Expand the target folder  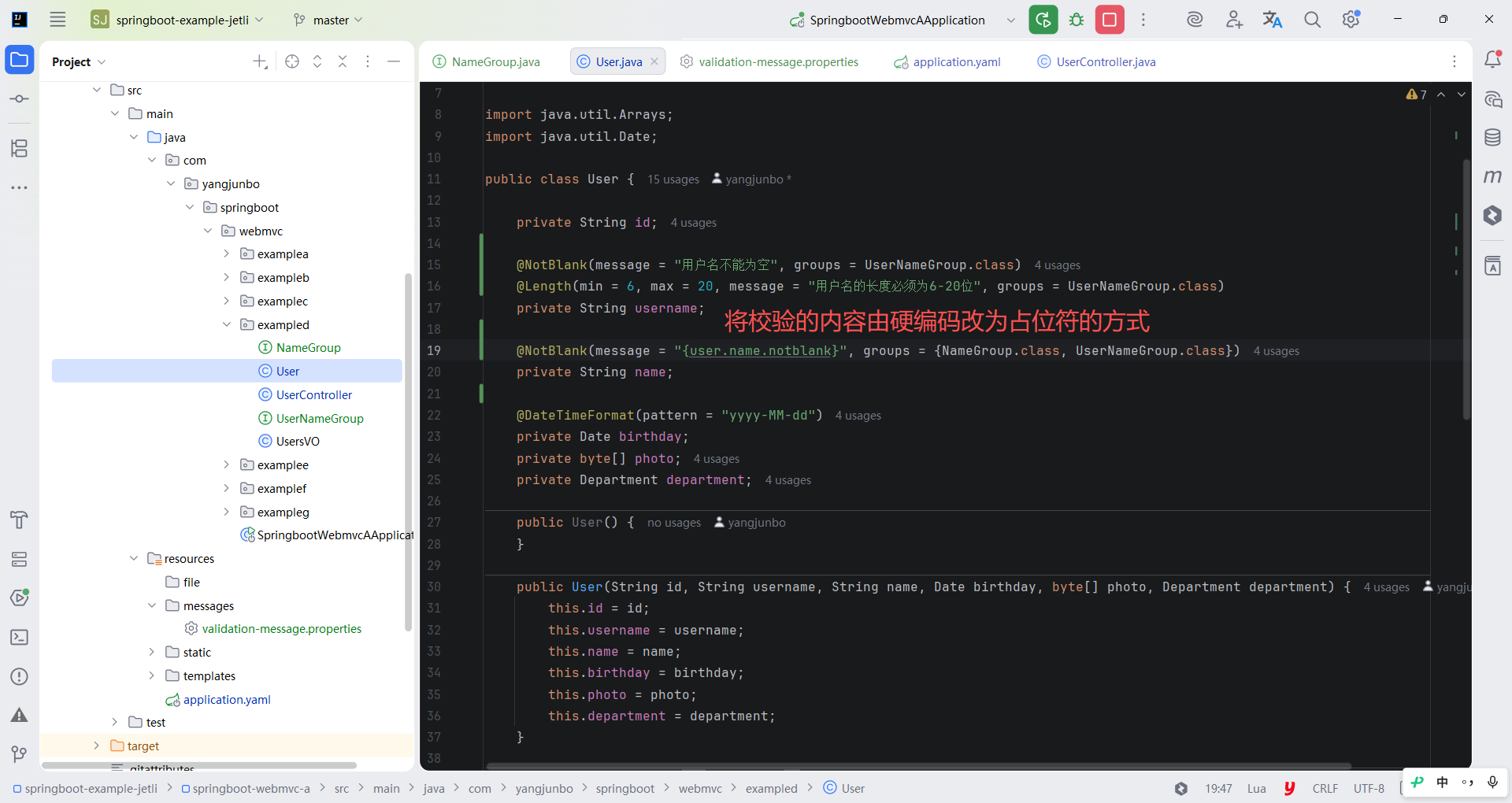coord(96,746)
